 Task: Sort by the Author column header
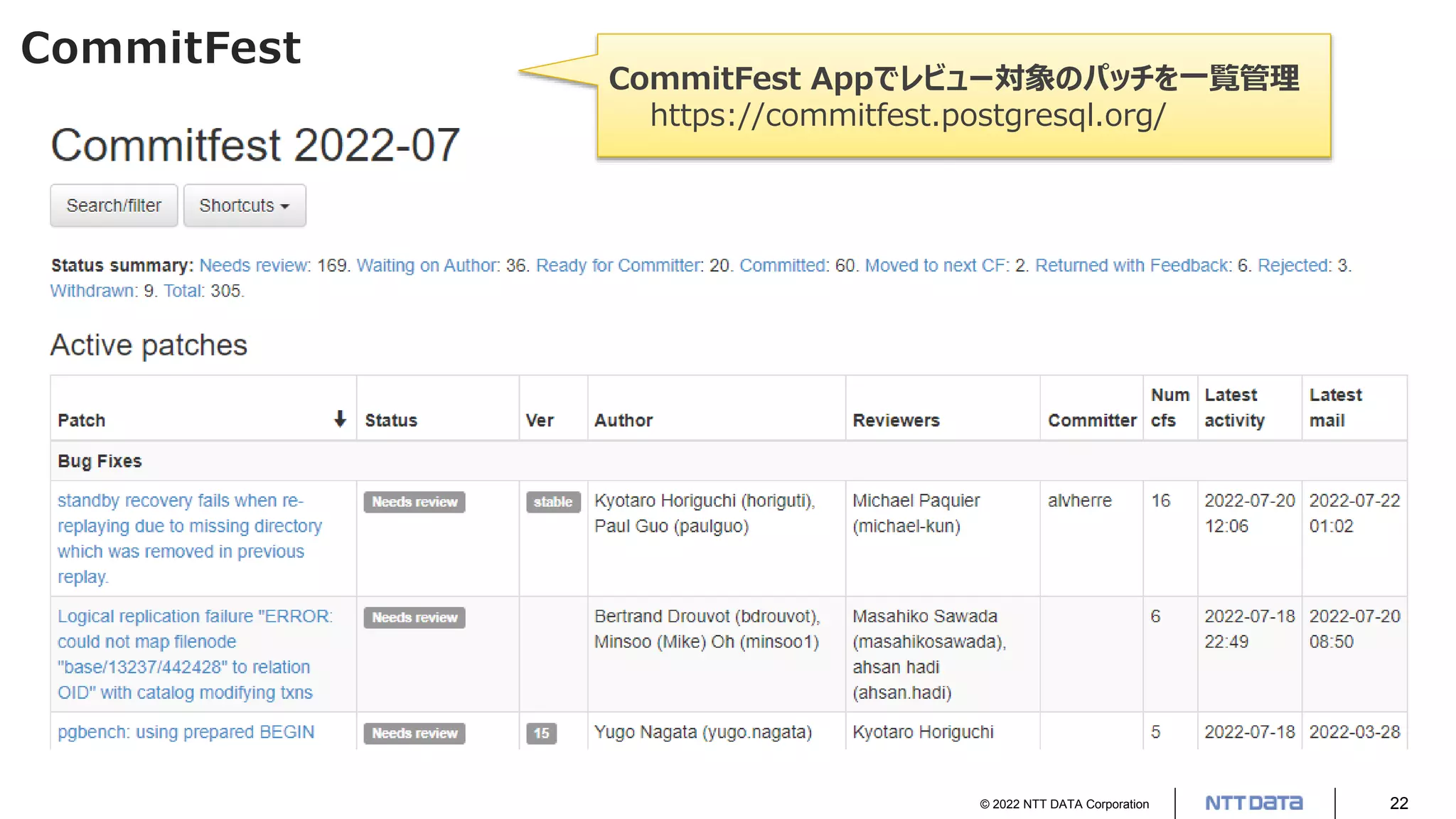click(623, 420)
